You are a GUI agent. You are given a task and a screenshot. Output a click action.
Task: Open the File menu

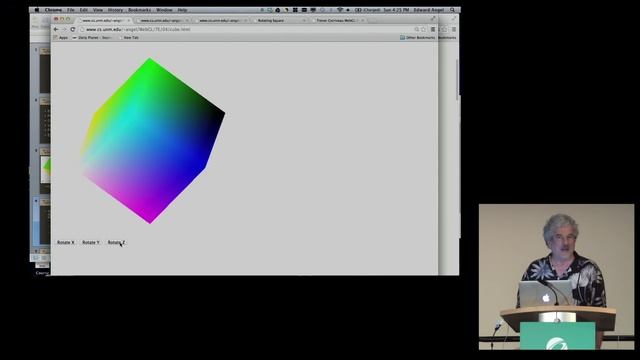click(x=71, y=10)
